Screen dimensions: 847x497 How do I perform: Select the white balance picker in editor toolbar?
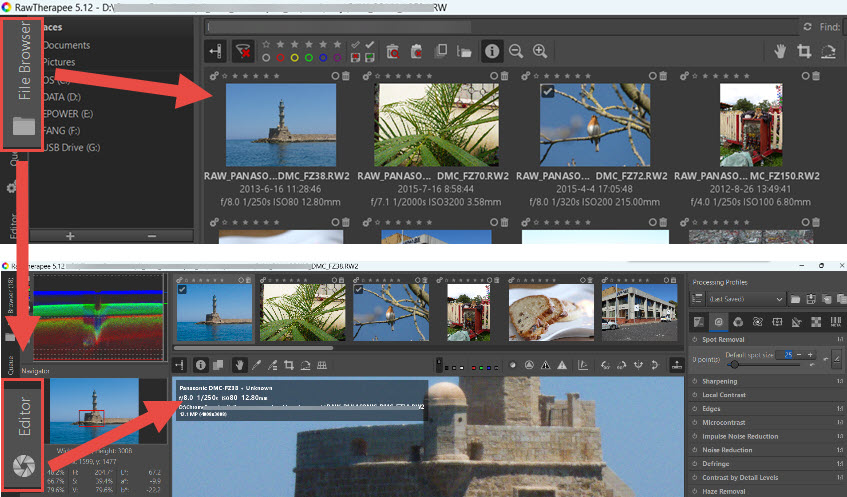click(x=256, y=365)
